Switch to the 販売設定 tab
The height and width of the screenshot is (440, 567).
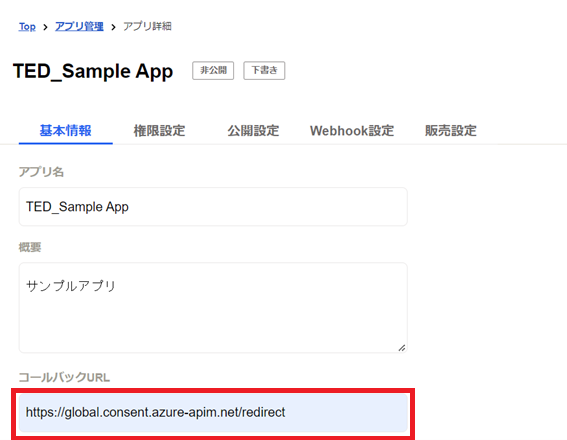tap(451, 131)
